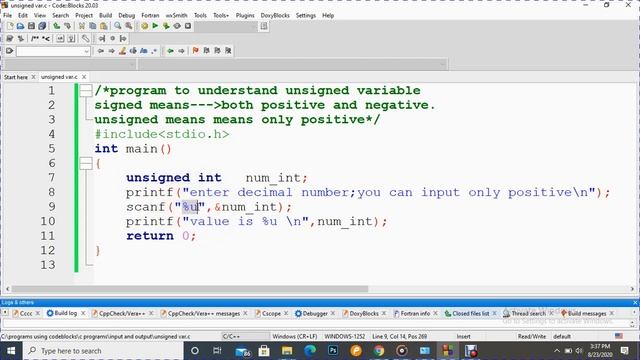640x360 pixels.
Task: Click the Abort build stop icon
Action: pos(188,26)
